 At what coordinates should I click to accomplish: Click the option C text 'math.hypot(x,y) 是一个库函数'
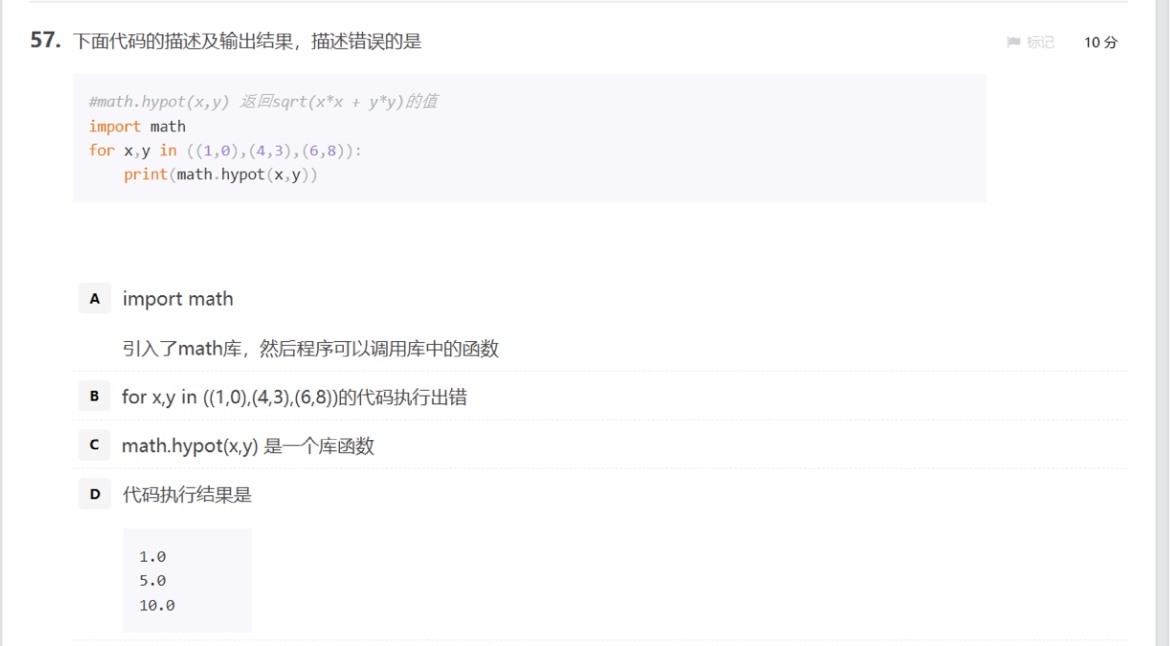(248, 446)
